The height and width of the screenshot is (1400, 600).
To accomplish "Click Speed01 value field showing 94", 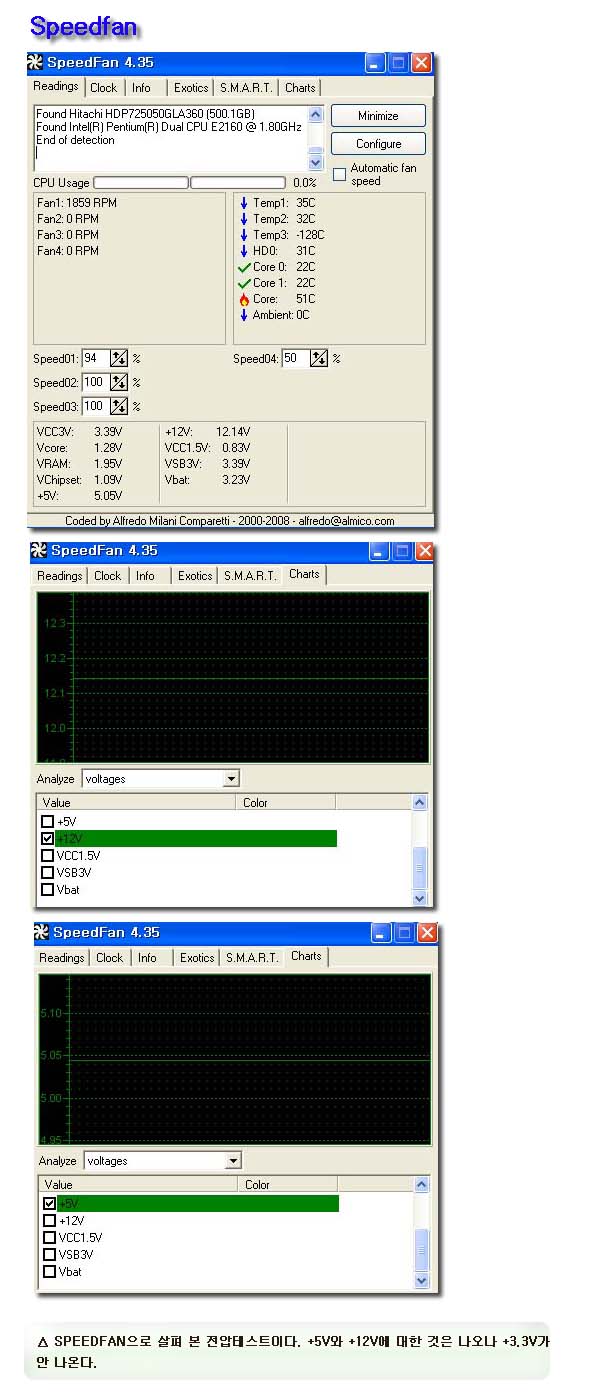I will coord(95,358).
